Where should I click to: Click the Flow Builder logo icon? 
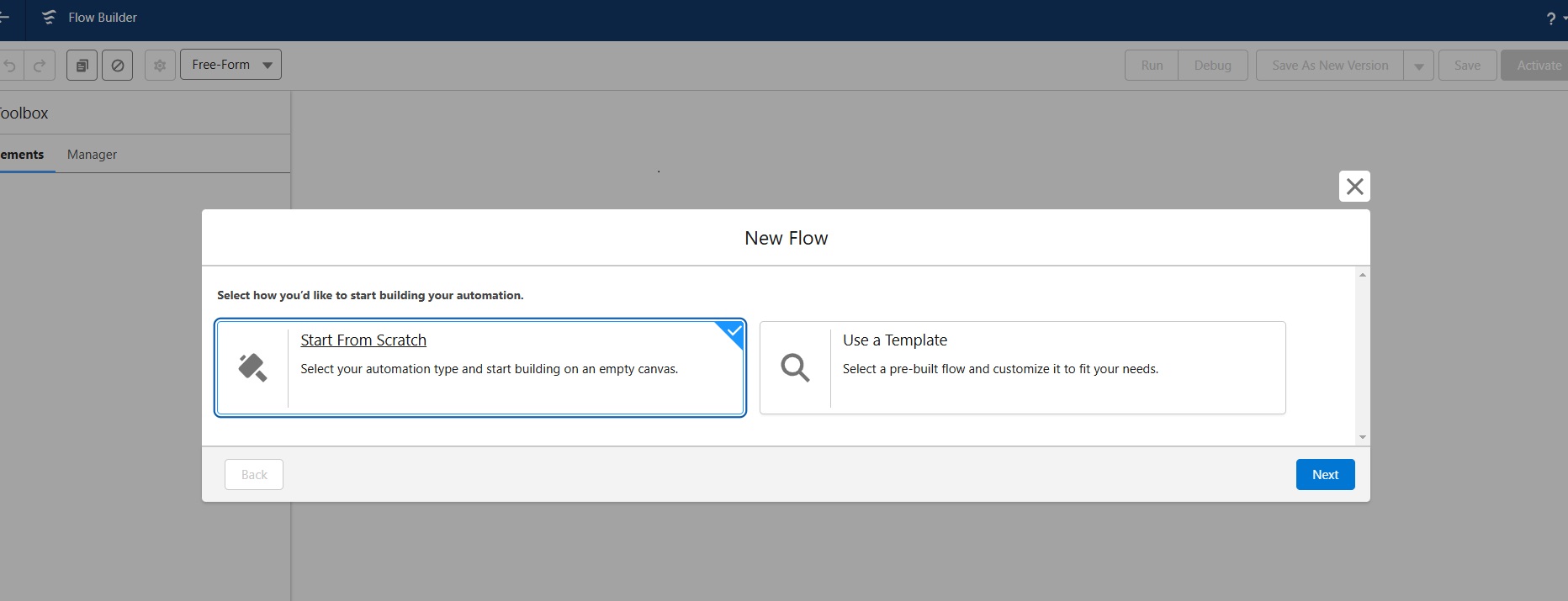coord(49,17)
